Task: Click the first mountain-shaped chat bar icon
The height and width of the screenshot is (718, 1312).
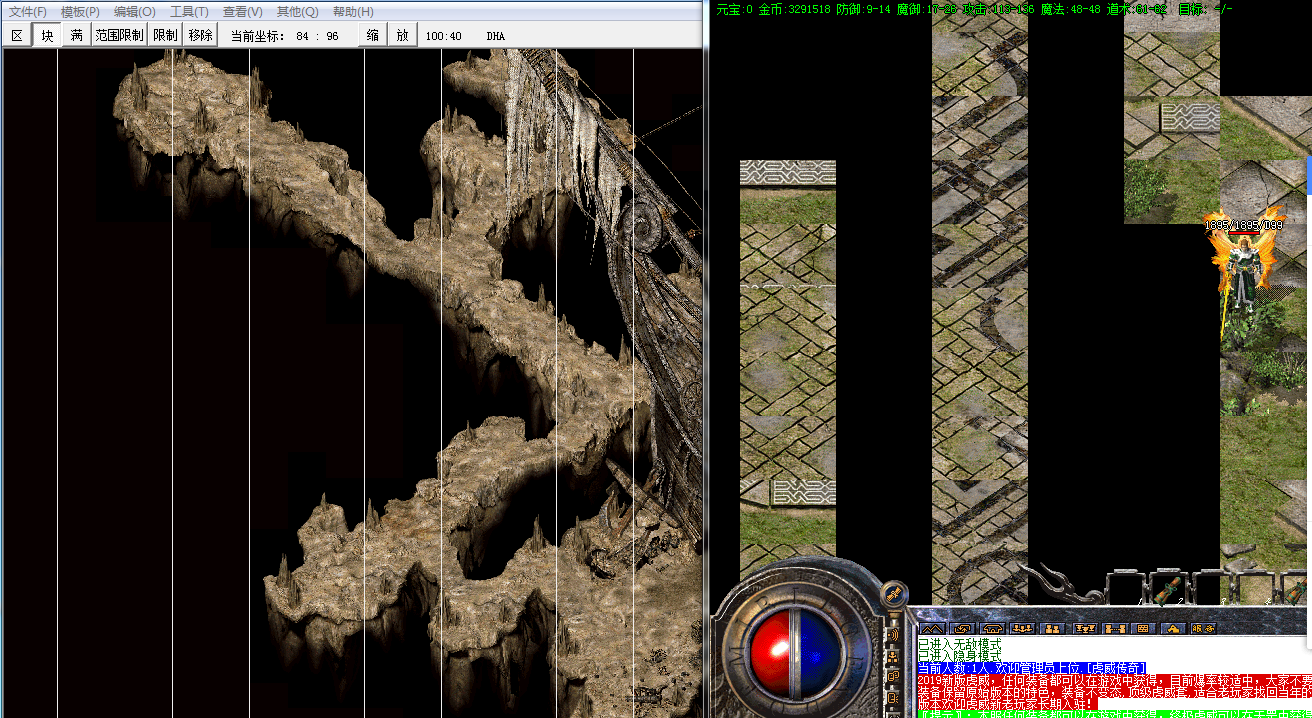Action: click(933, 628)
